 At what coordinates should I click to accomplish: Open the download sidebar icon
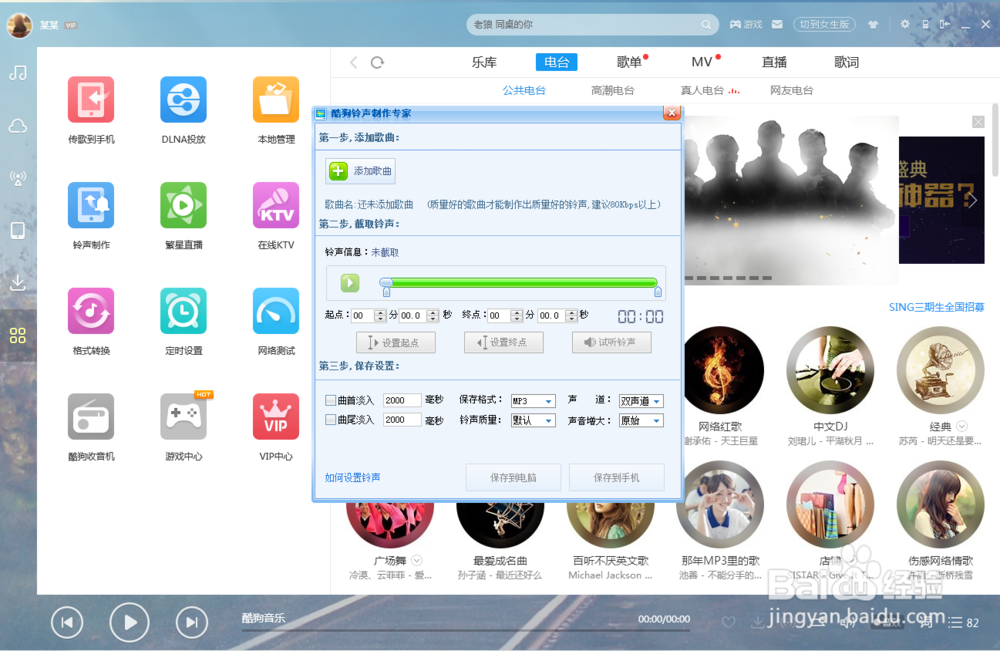pyautogui.click(x=18, y=282)
